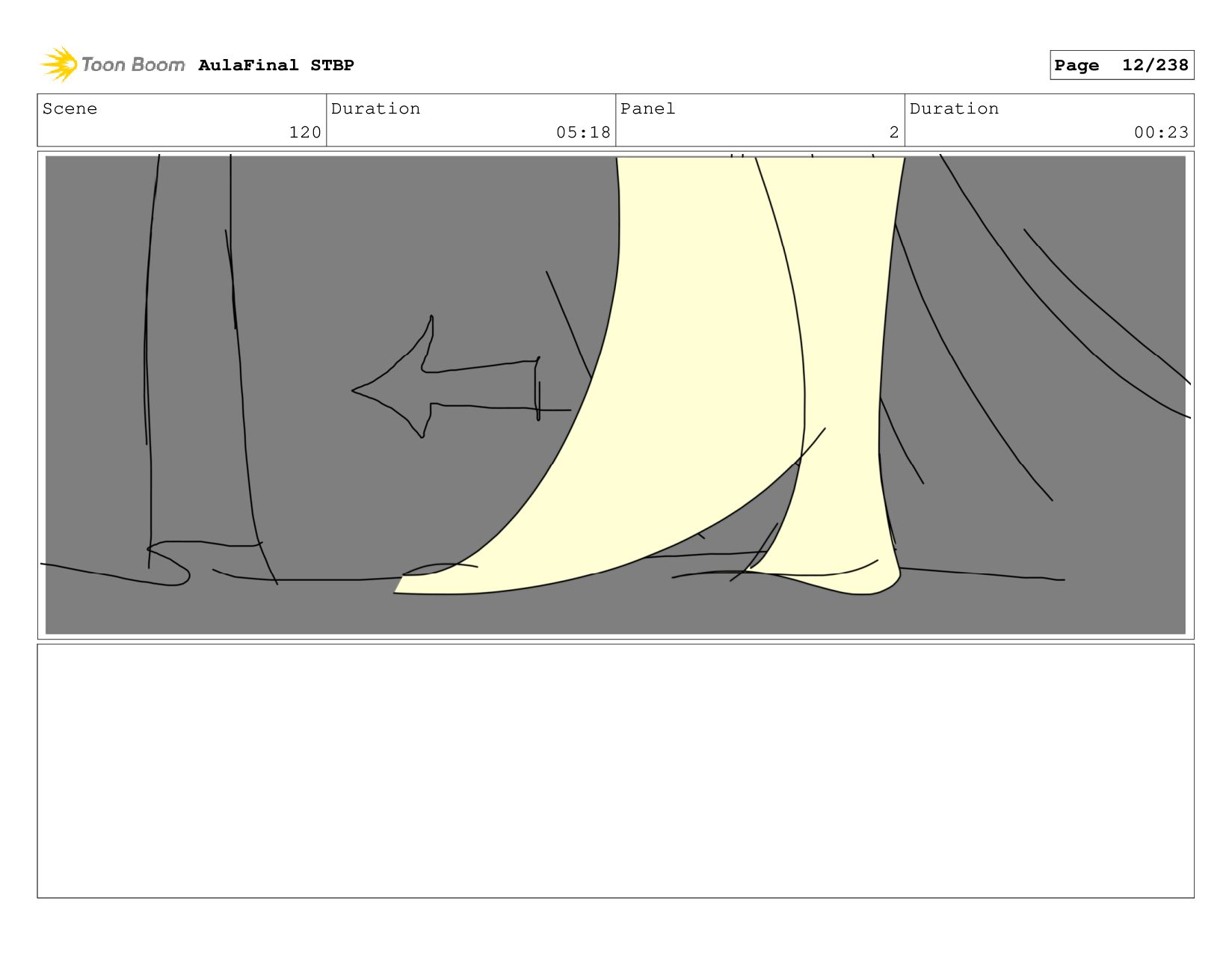Click scene duration value '05:18'
This screenshot has width=1232, height=954.
tap(583, 132)
